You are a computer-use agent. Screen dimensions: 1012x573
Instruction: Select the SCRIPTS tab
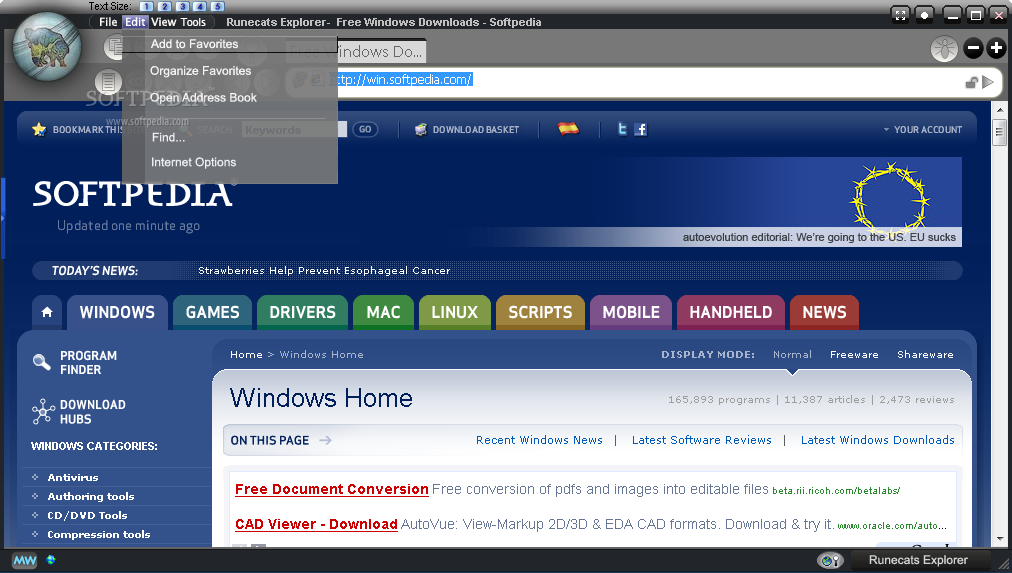(x=540, y=312)
